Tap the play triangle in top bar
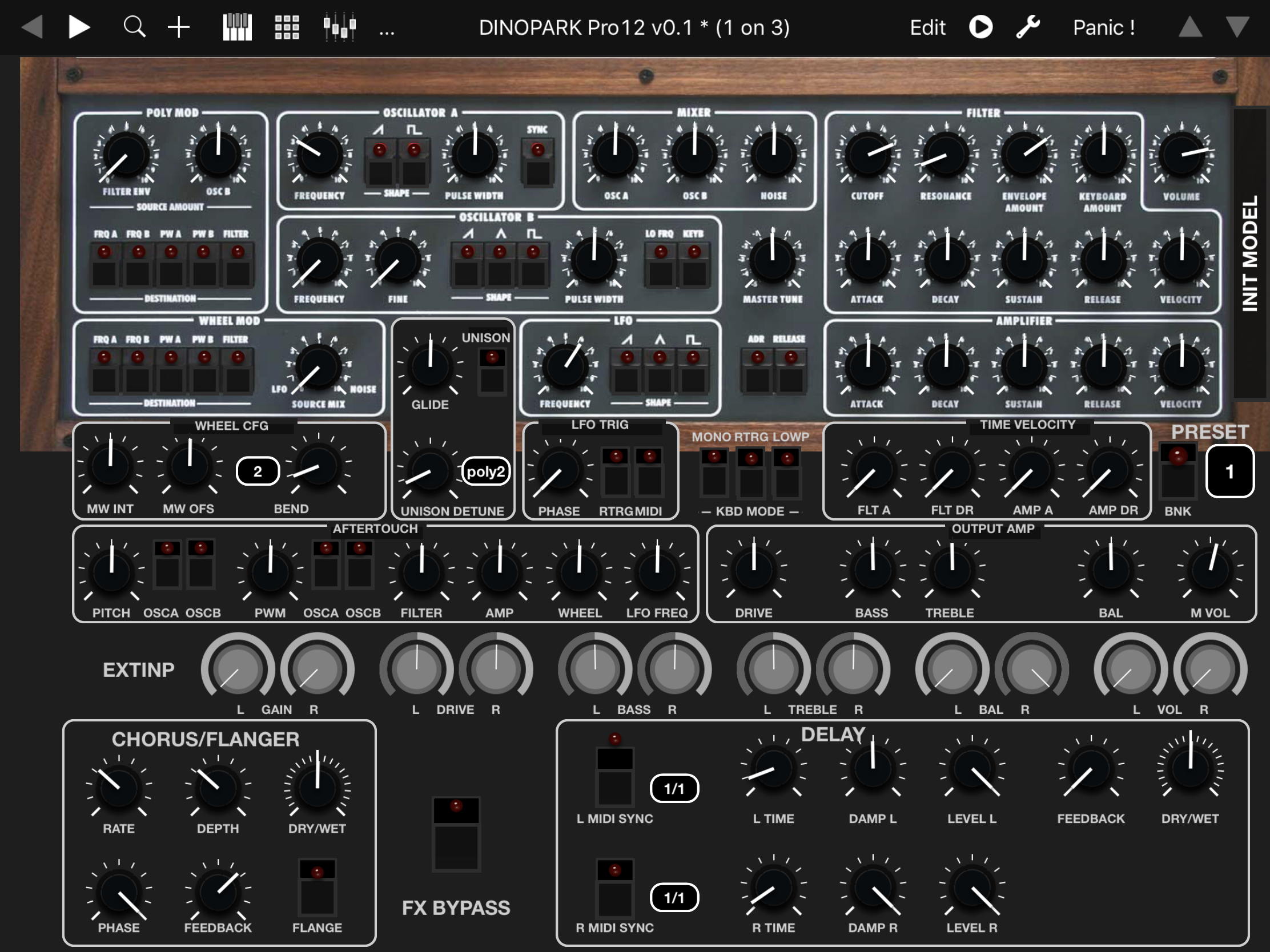1270x952 pixels. click(x=79, y=27)
